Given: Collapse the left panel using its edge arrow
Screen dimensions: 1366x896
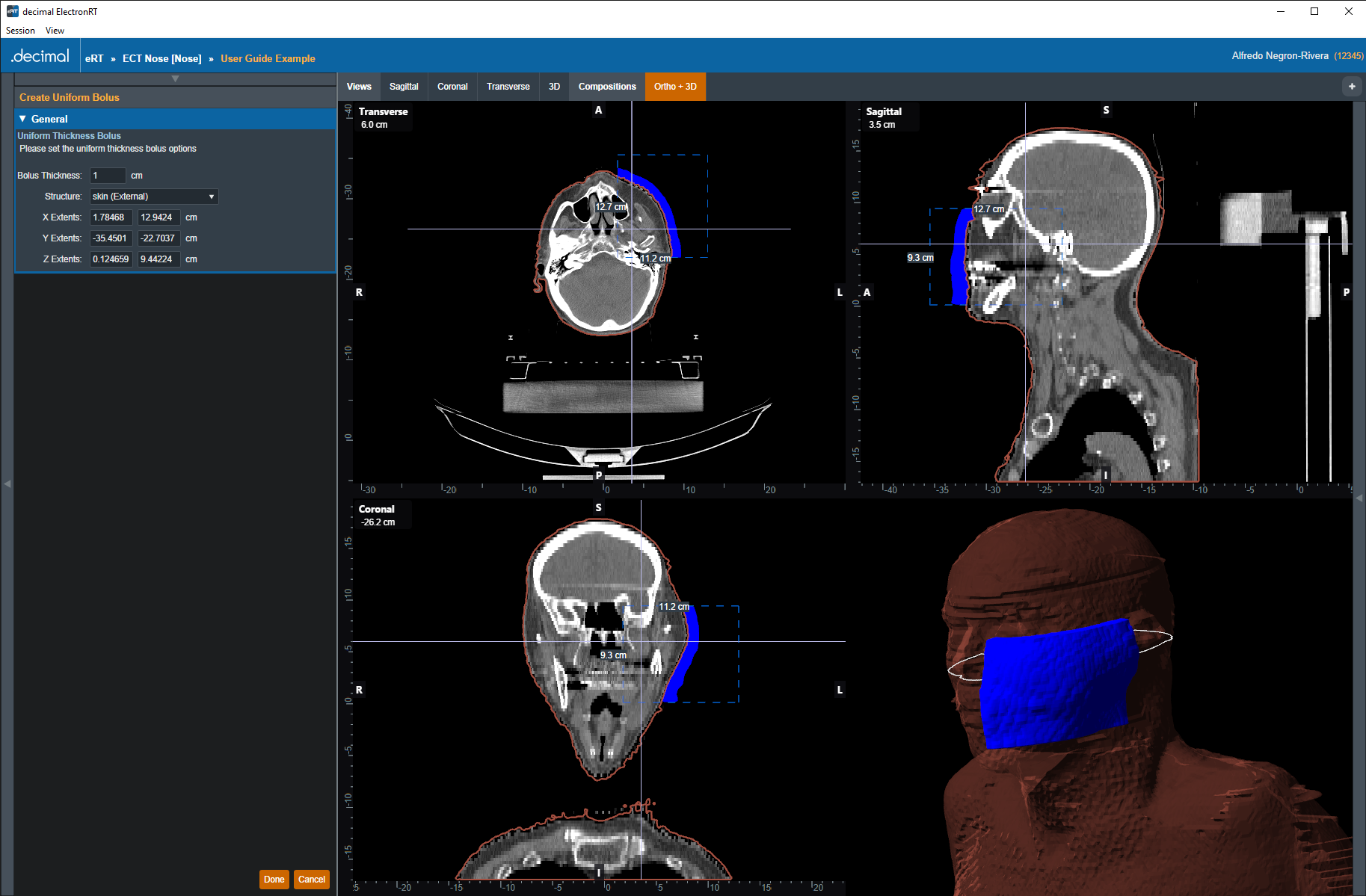Looking at the screenshot, I should point(7,484).
